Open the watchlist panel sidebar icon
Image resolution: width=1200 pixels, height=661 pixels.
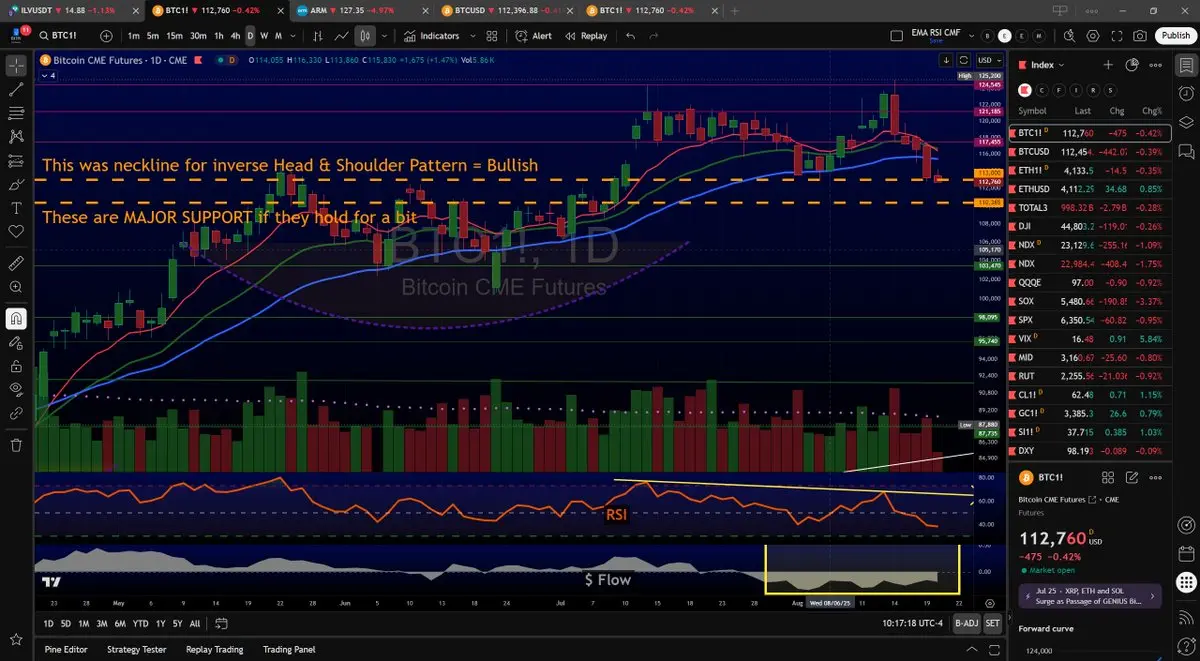point(1185,65)
